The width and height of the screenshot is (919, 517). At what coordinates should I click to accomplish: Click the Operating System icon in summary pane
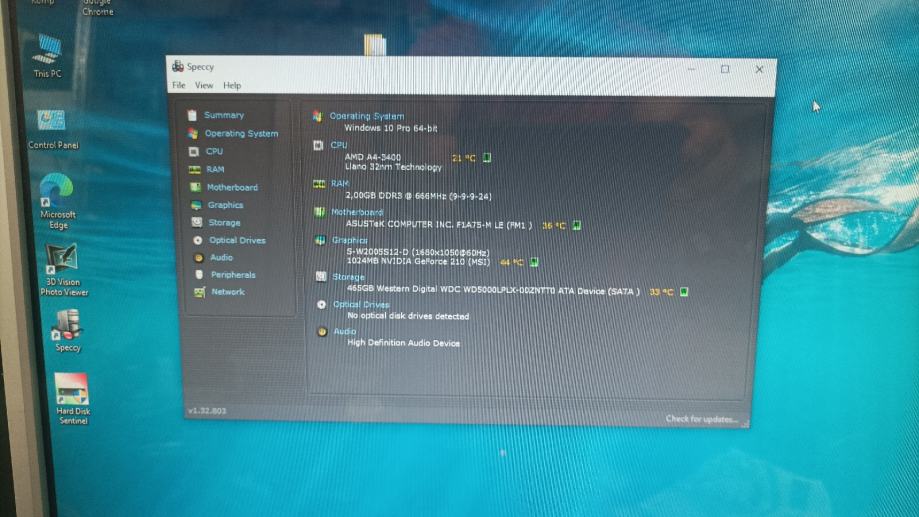pyautogui.click(x=317, y=116)
